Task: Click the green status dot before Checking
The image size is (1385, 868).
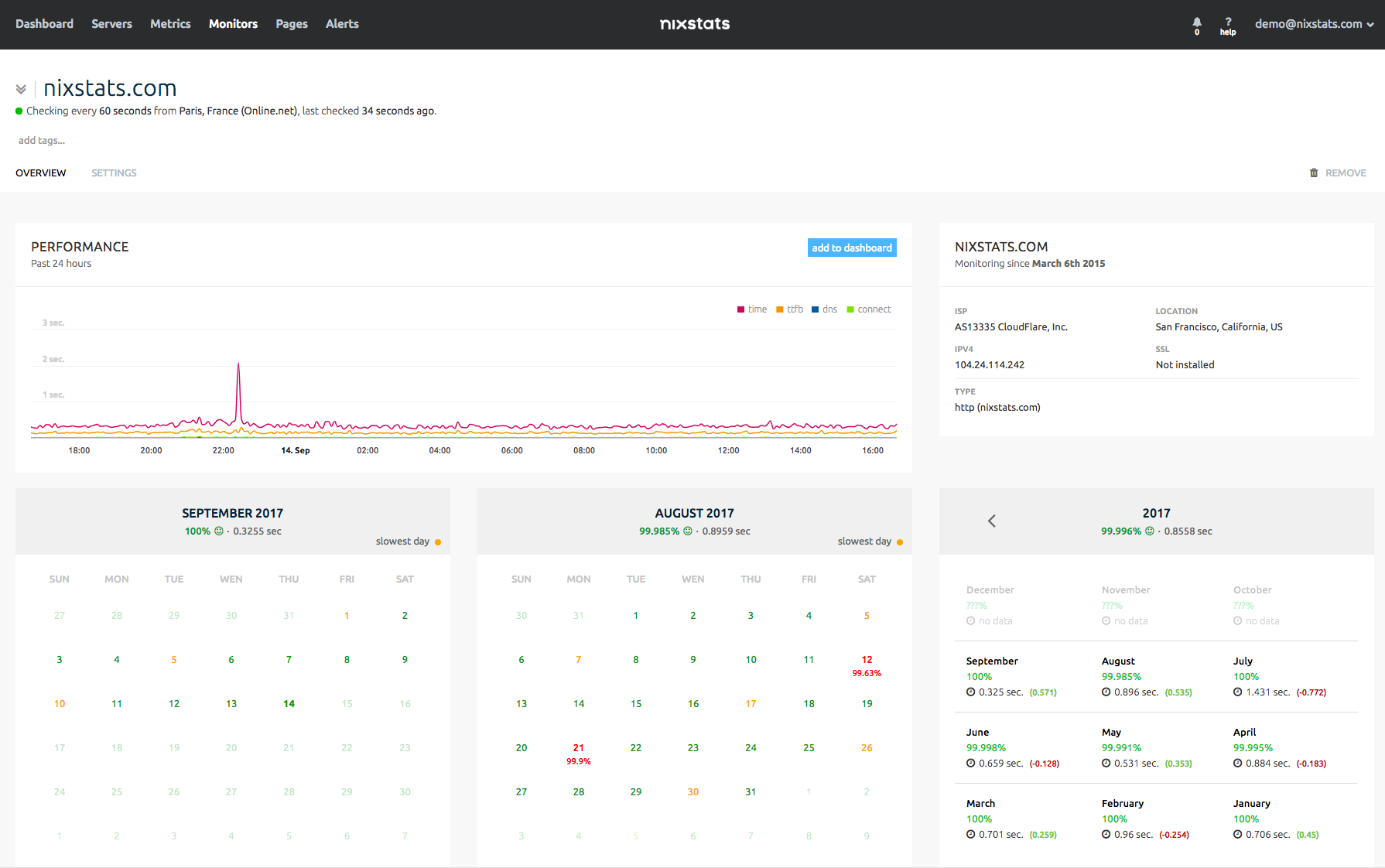Action: tap(19, 111)
